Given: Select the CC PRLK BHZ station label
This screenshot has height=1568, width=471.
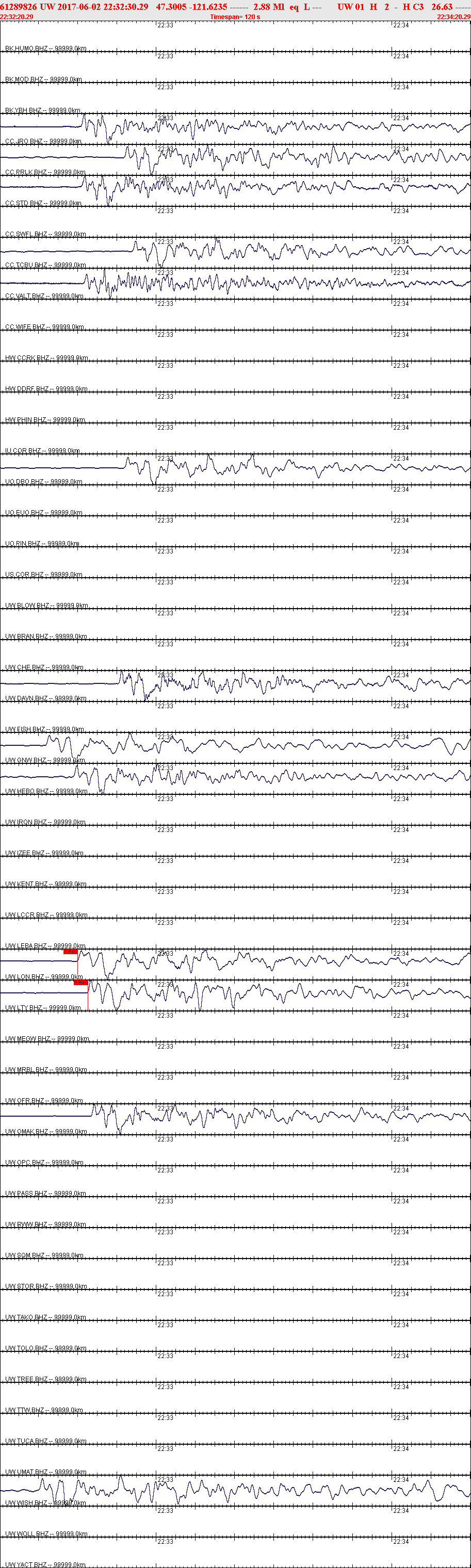Looking at the screenshot, I should [x=45, y=172].
